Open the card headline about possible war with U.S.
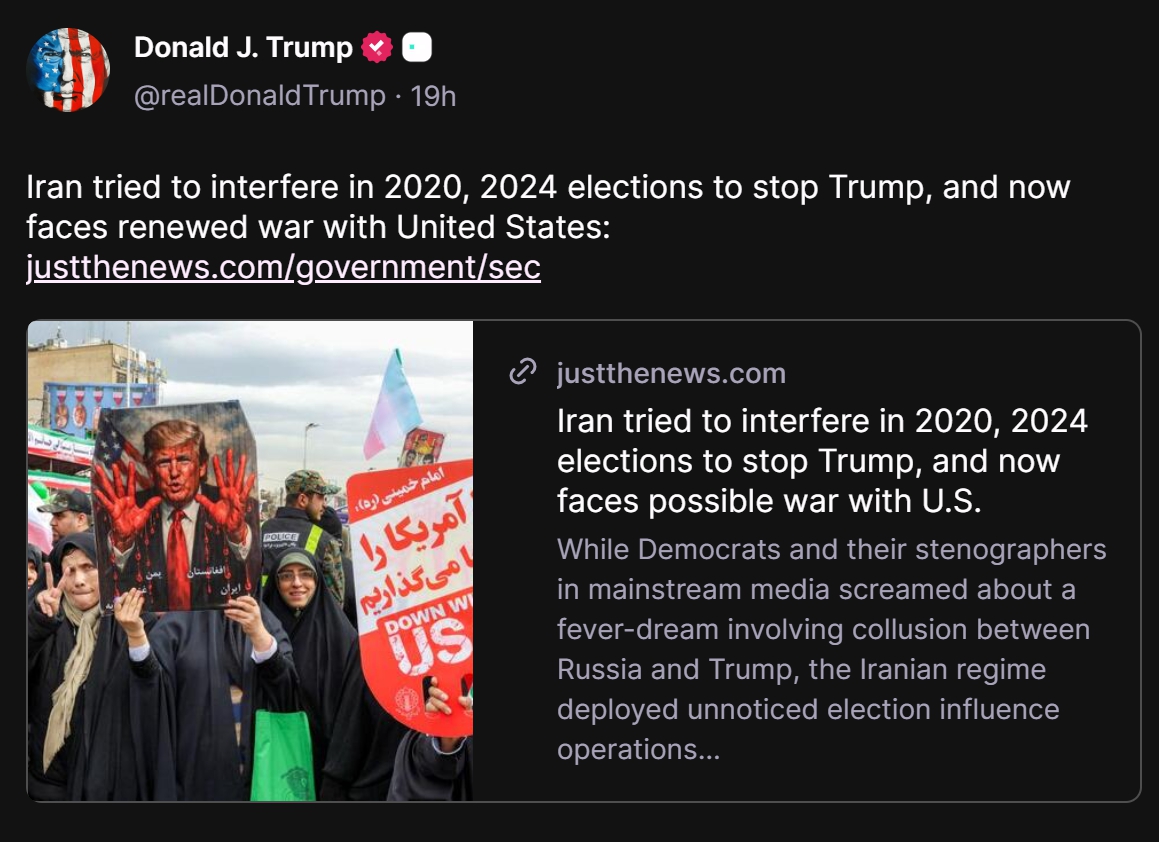Image resolution: width=1159 pixels, height=842 pixels. [x=822, y=461]
